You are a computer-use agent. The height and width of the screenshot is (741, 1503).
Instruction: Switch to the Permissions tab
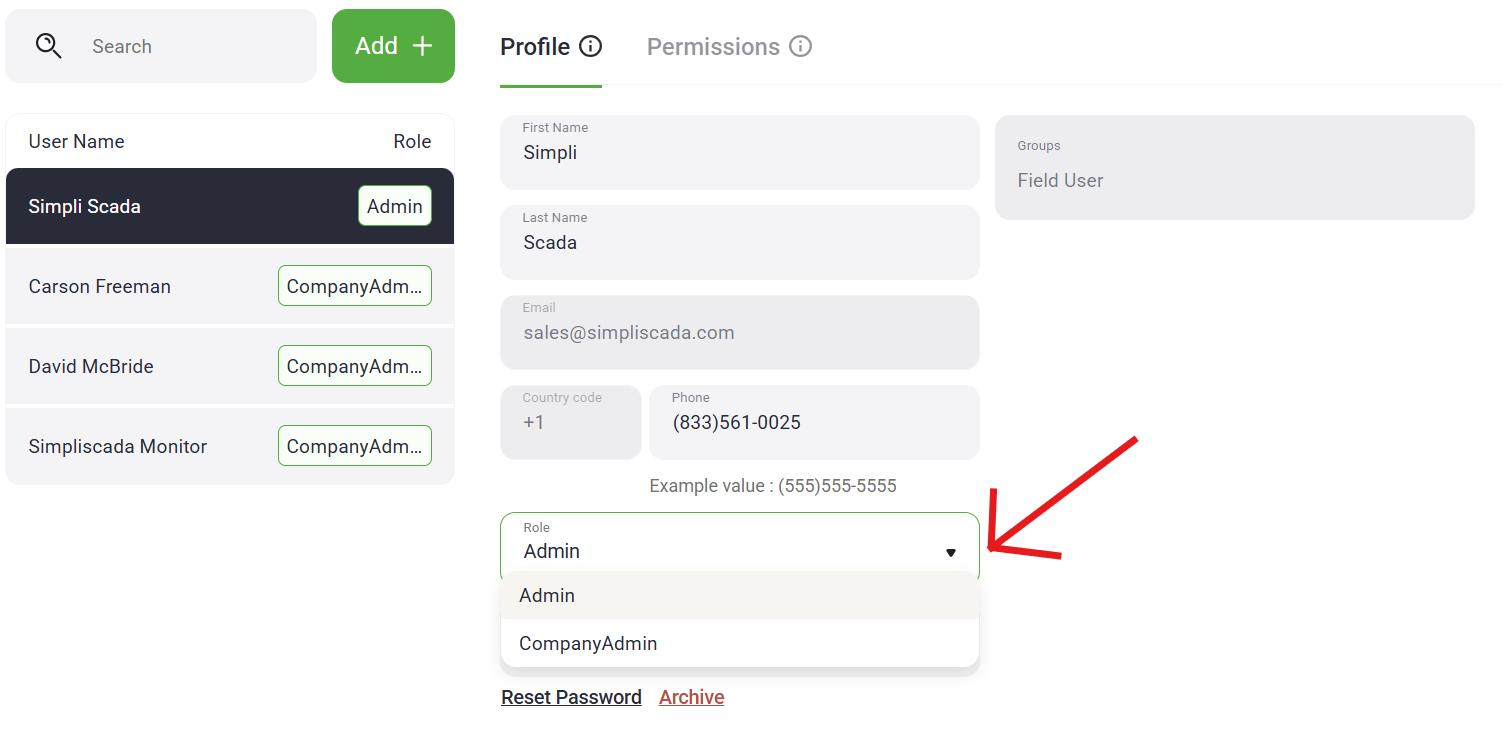pos(713,47)
